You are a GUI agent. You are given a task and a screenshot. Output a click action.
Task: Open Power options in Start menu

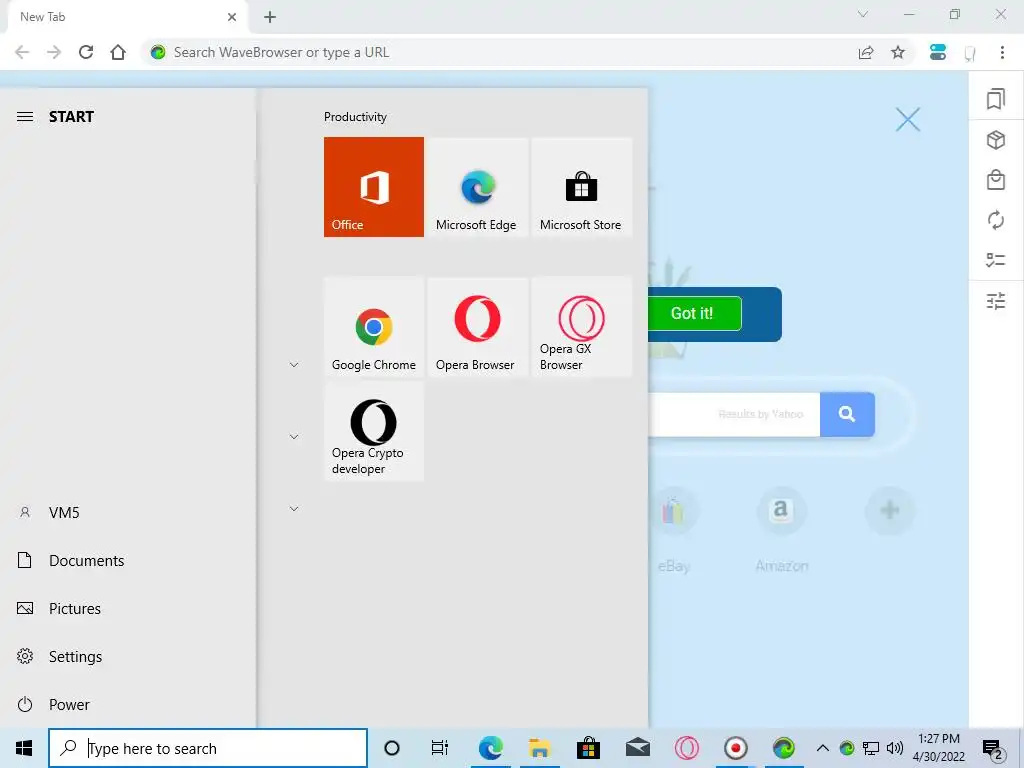(x=127, y=705)
